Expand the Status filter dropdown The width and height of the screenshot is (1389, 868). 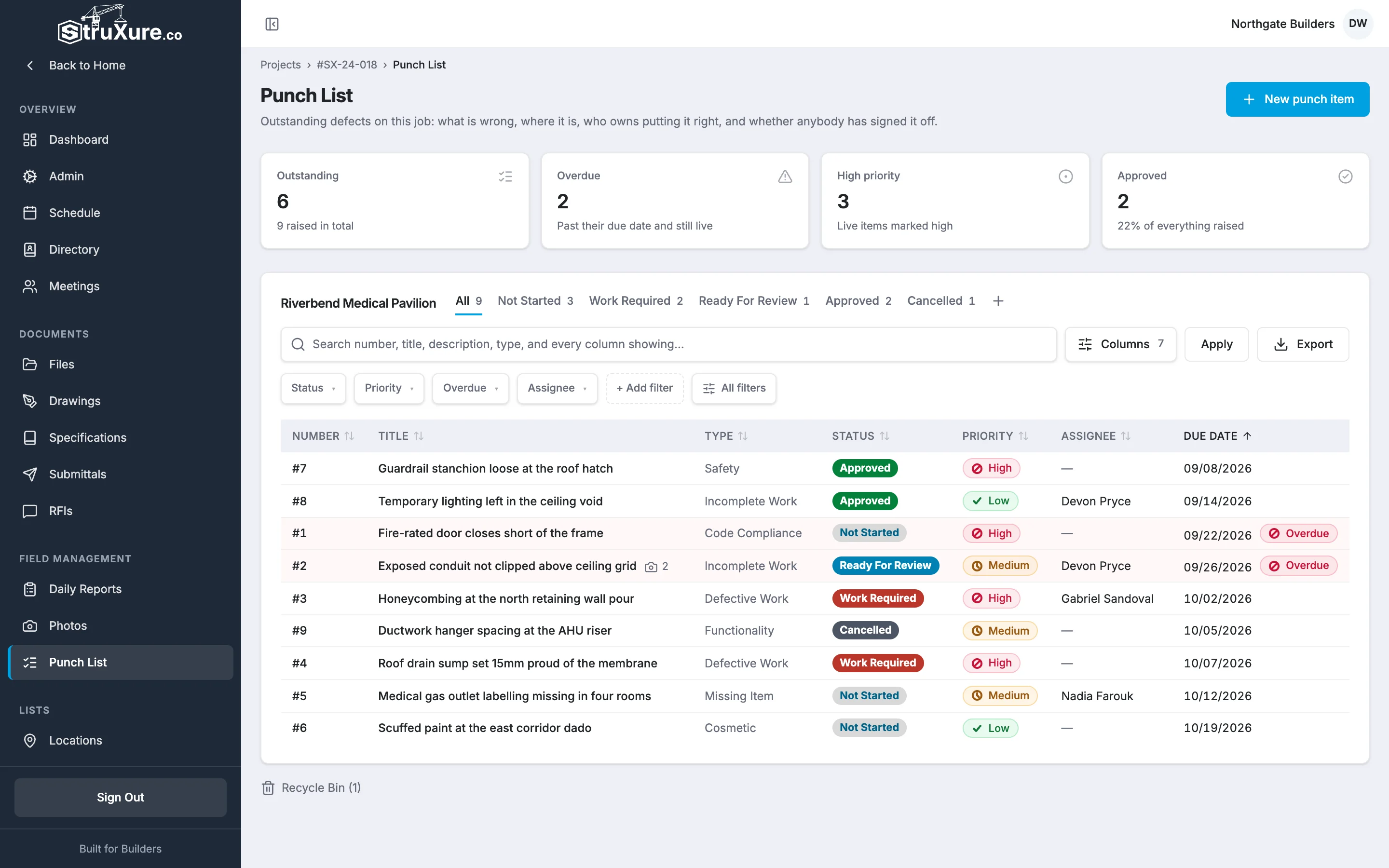pyautogui.click(x=313, y=388)
